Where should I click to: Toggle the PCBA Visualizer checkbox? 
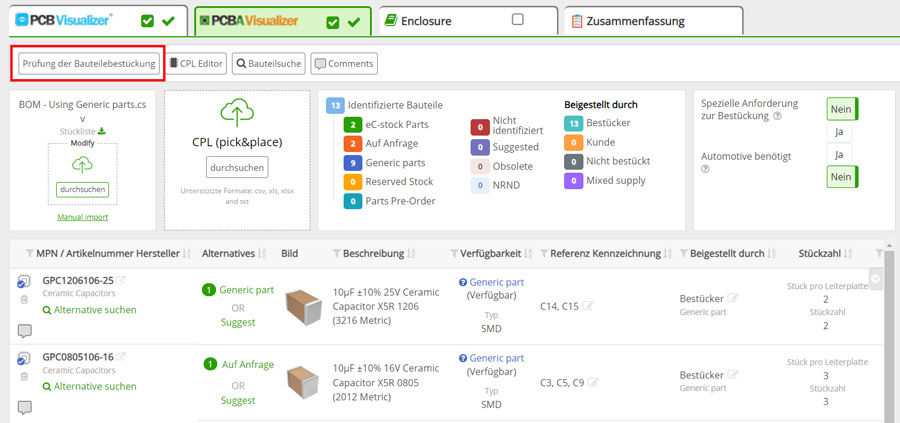point(332,22)
